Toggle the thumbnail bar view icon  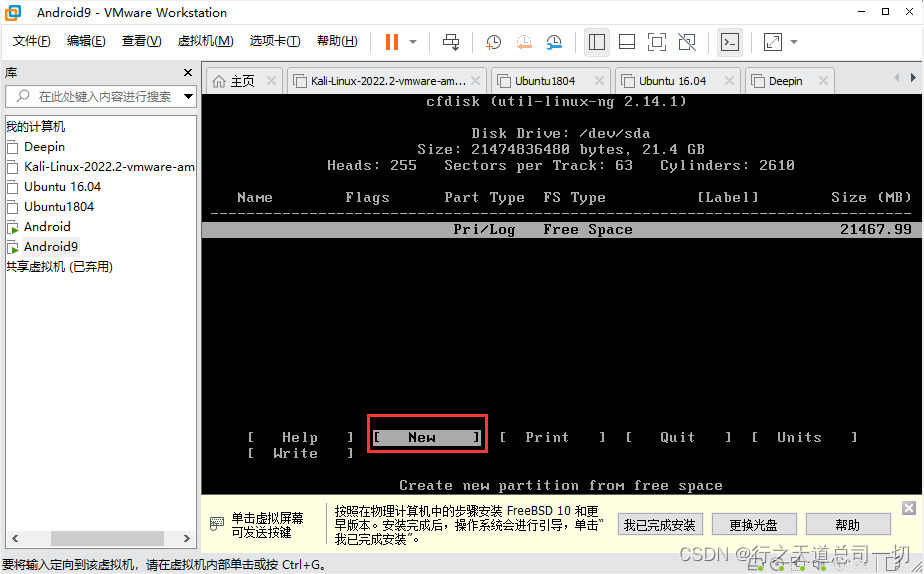[627, 42]
